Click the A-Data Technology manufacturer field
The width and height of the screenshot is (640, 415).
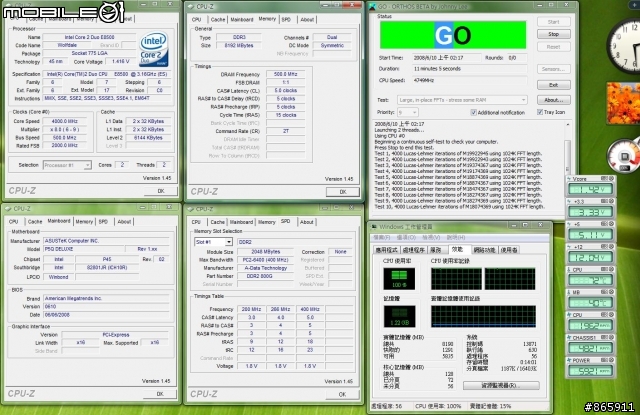pos(266,268)
